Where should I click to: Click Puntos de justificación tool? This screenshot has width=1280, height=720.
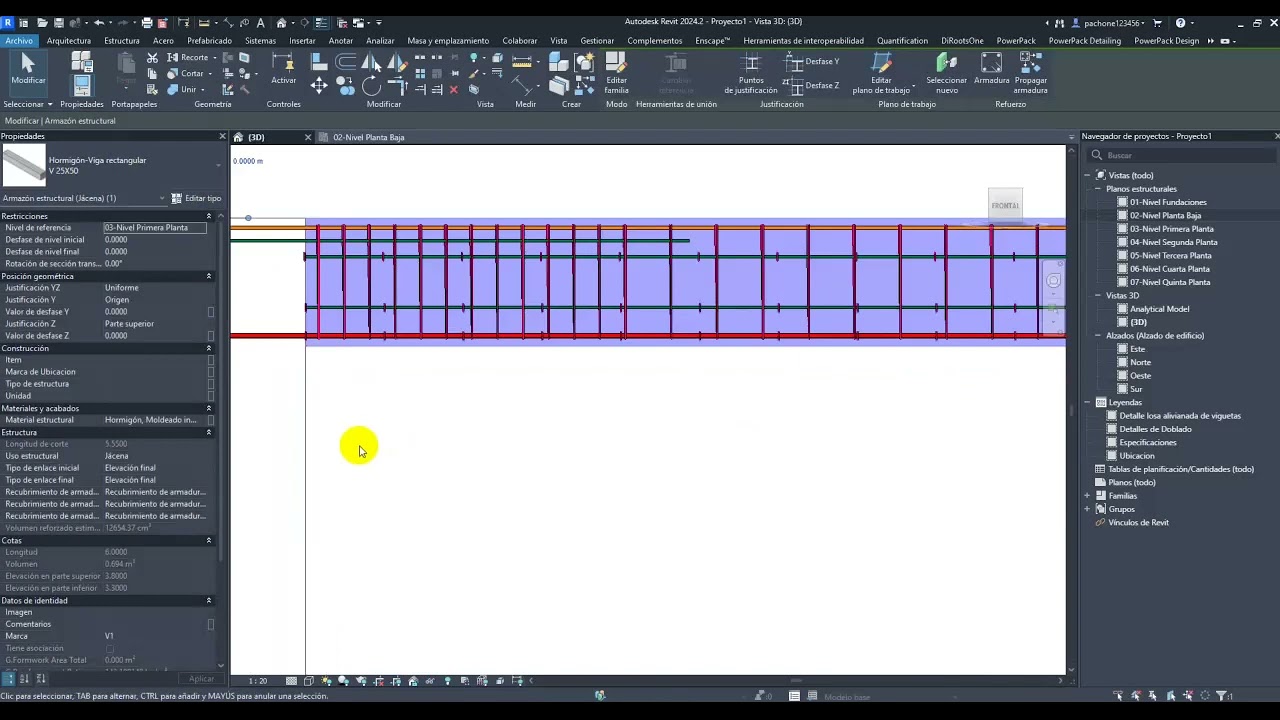pyautogui.click(x=750, y=72)
